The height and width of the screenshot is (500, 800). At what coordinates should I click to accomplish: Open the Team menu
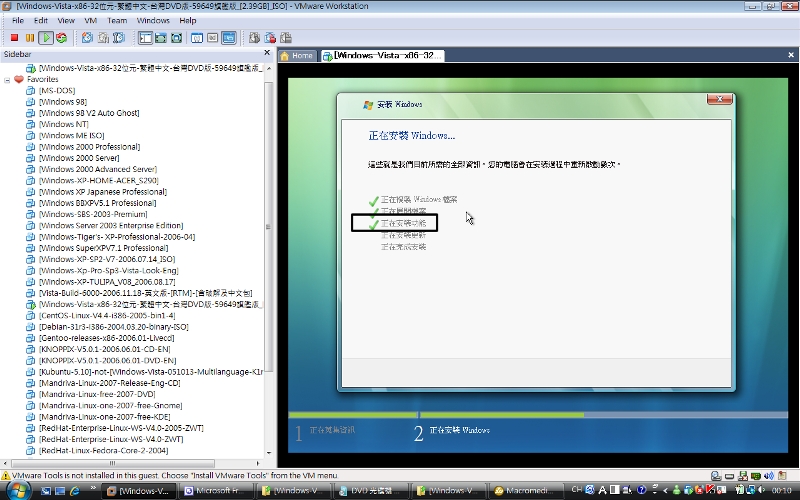[117, 20]
